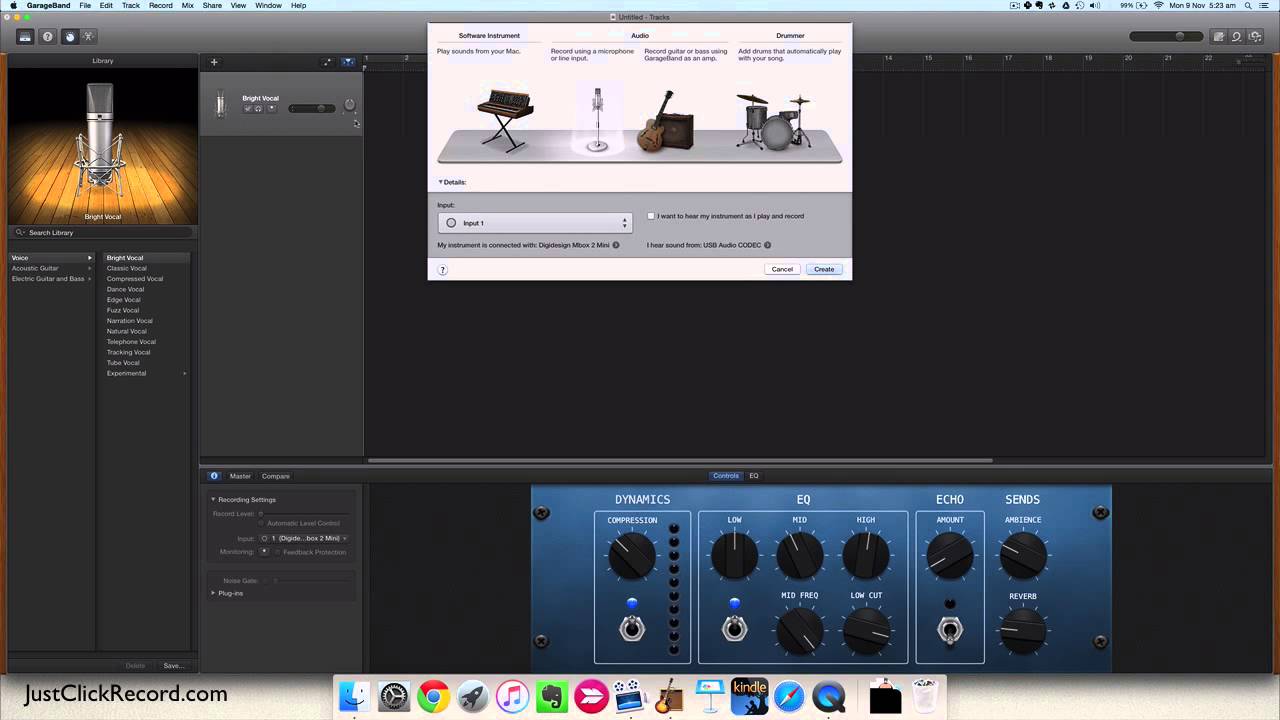Screen dimensions: 1280x720
Task: Click the Compression knob
Action: (632, 556)
